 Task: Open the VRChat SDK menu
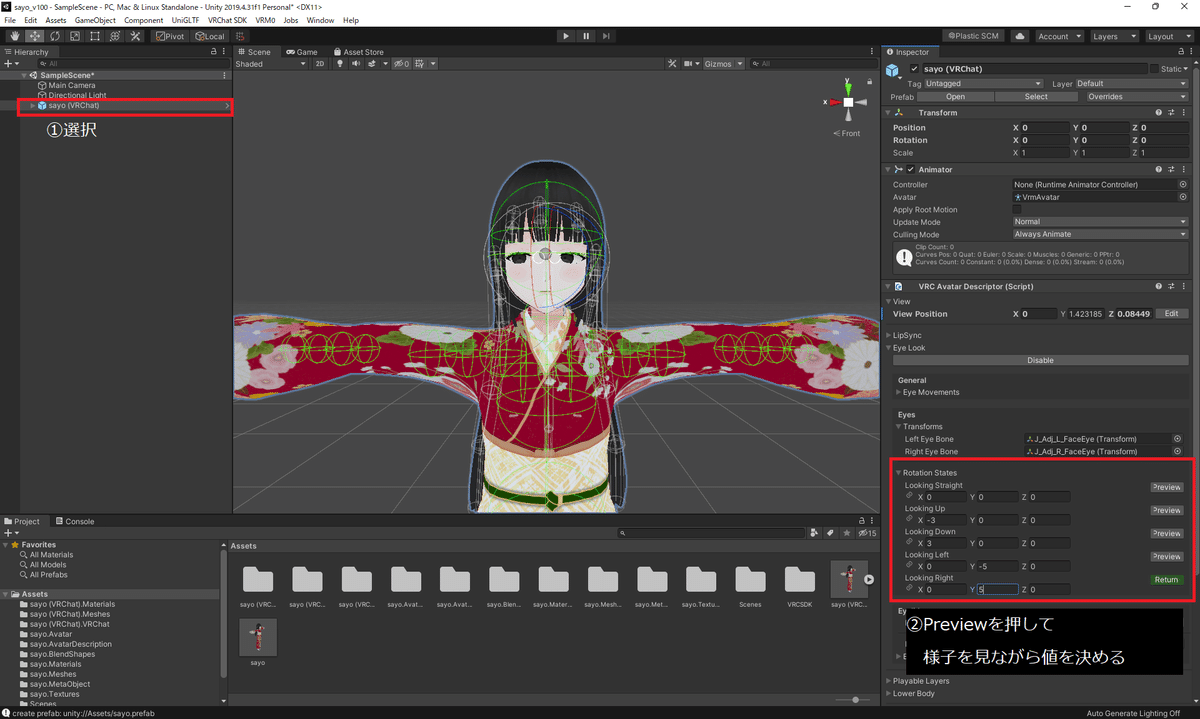pos(227,20)
